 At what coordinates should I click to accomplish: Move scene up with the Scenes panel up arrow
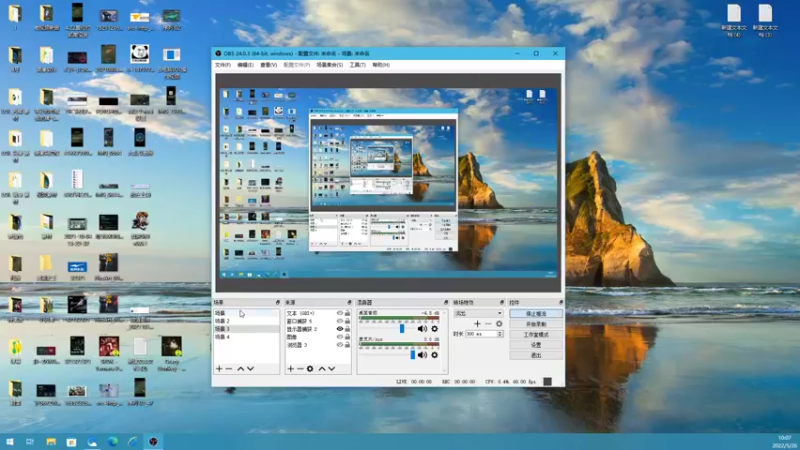pyautogui.click(x=241, y=368)
